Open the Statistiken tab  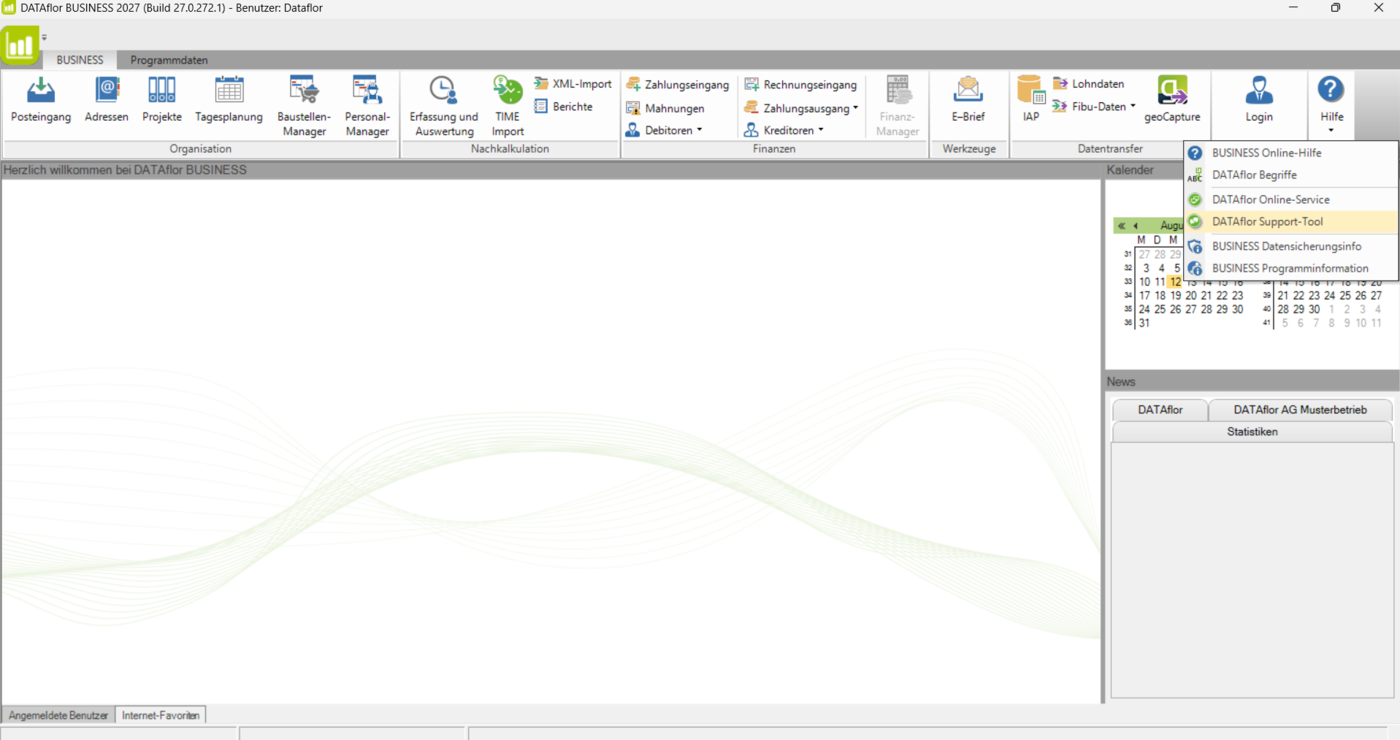tap(1252, 432)
